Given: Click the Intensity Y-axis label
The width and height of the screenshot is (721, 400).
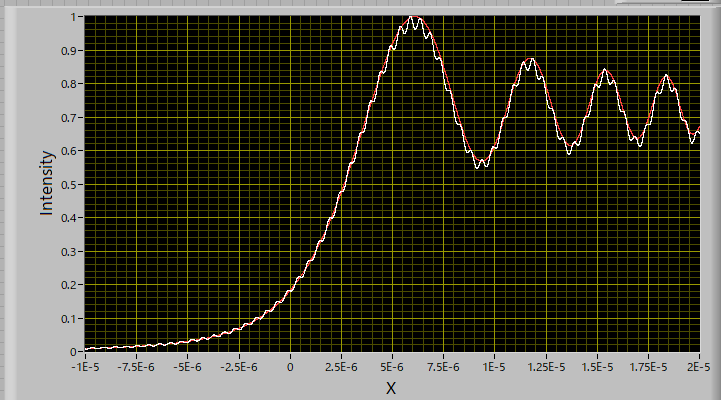Looking at the screenshot, I should pos(46,183).
